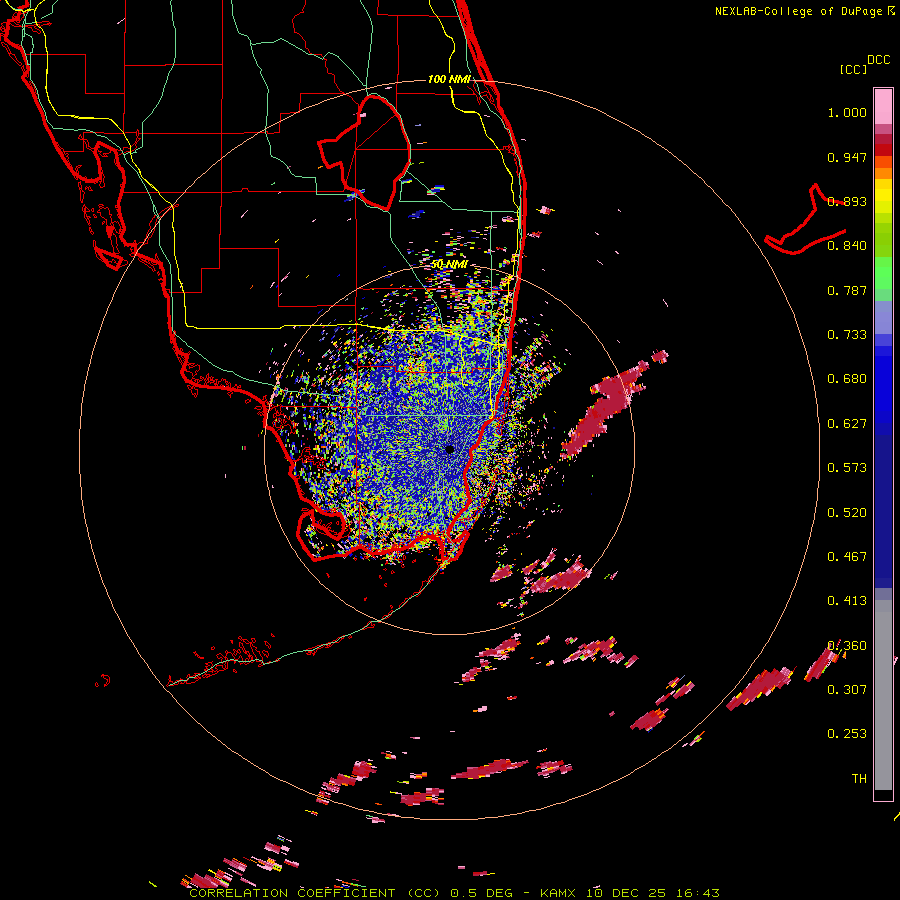The image size is (900, 900).
Task: Select the KAMX station identifier in caption
Action: (558, 893)
